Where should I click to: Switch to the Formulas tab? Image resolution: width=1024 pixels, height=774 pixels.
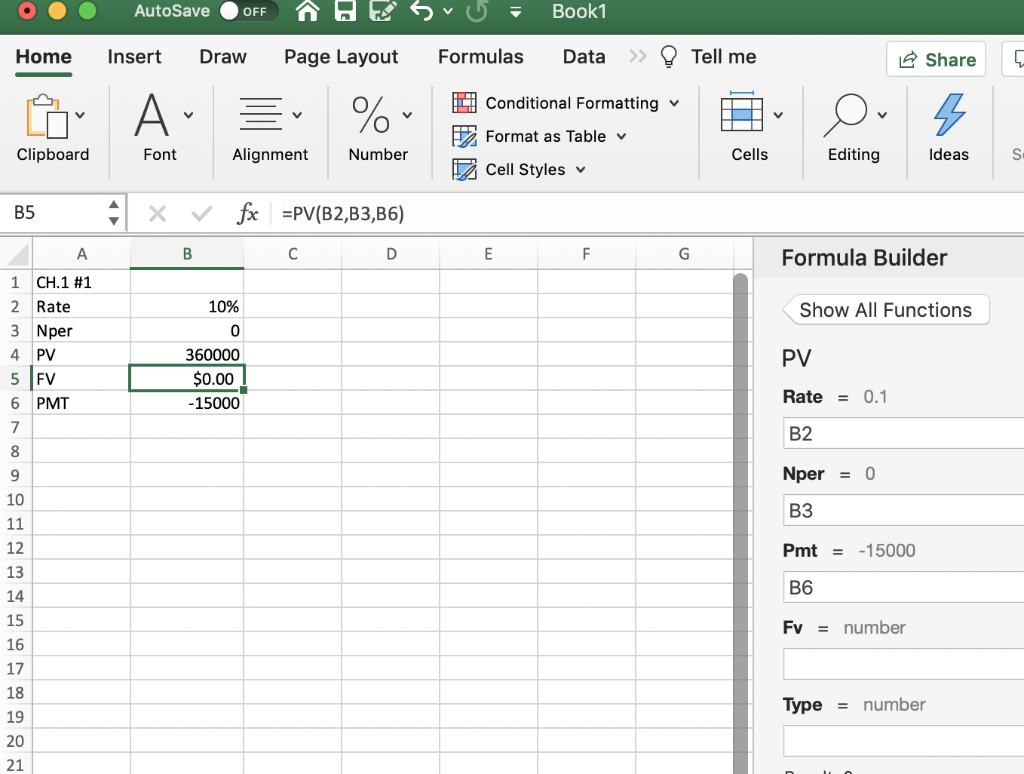(481, 57)
